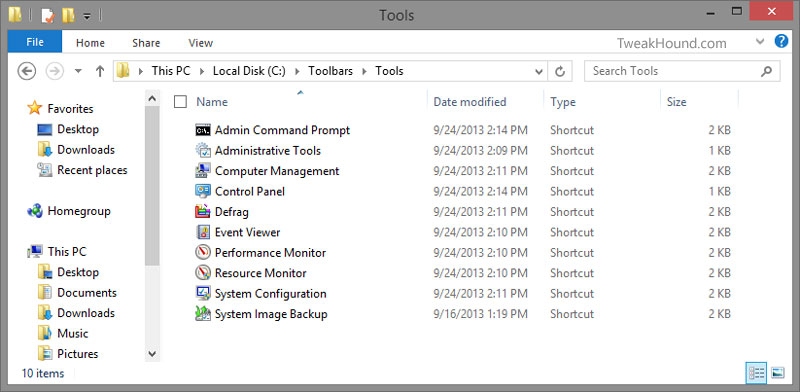The height and width of the screenshot is (392, 800).
Task: Open the File menu
Action: (x=35, y=42)
